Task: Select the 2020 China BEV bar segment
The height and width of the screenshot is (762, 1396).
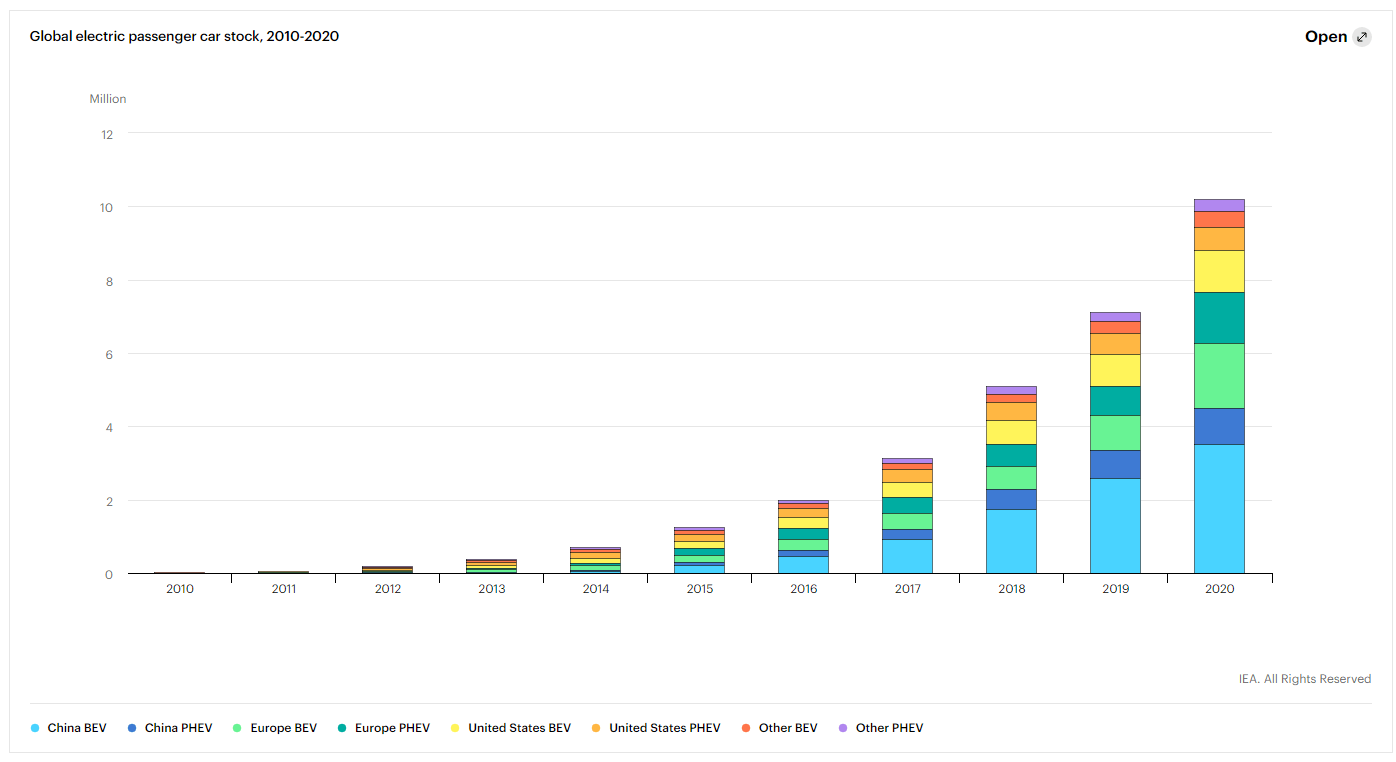Action: (1219, 509)
